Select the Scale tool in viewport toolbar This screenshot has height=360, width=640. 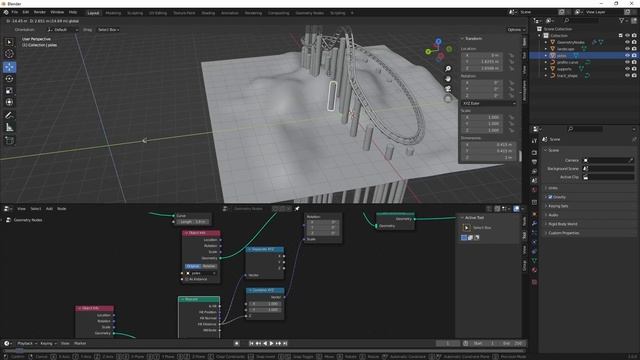coord(9,91)
